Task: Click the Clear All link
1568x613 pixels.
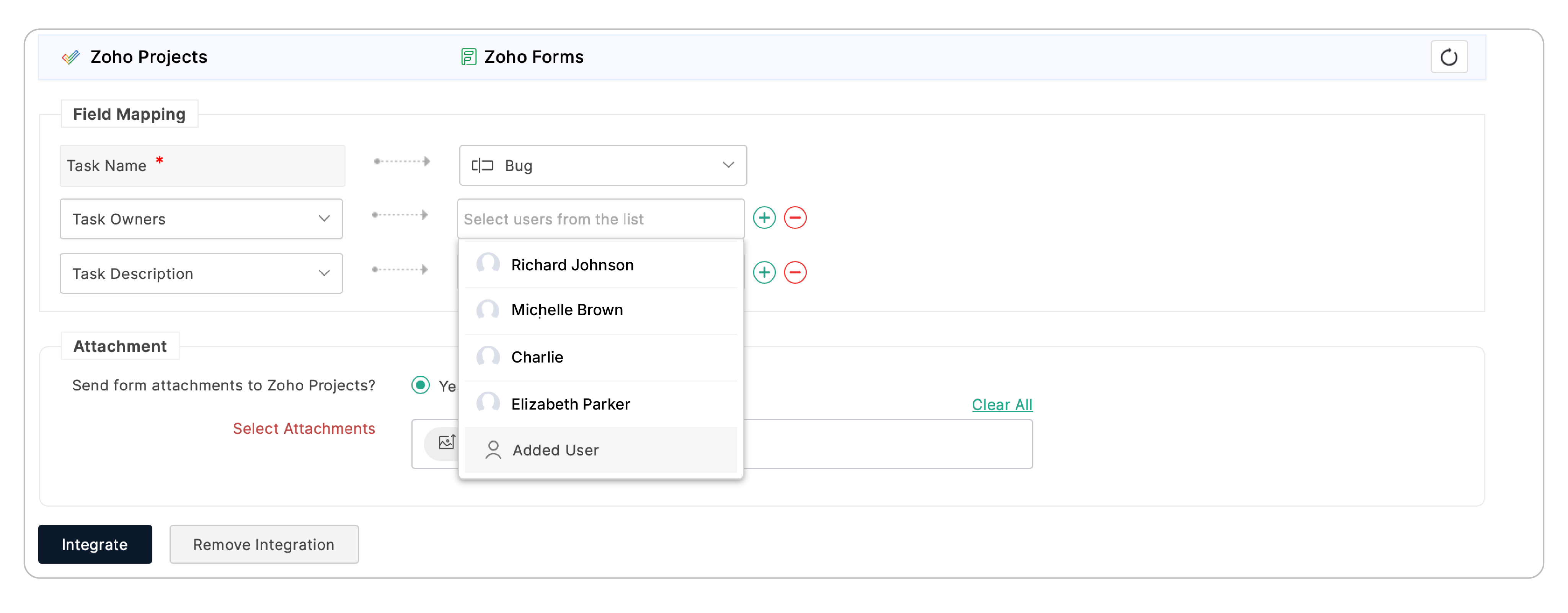Action: coord(1001,405)
